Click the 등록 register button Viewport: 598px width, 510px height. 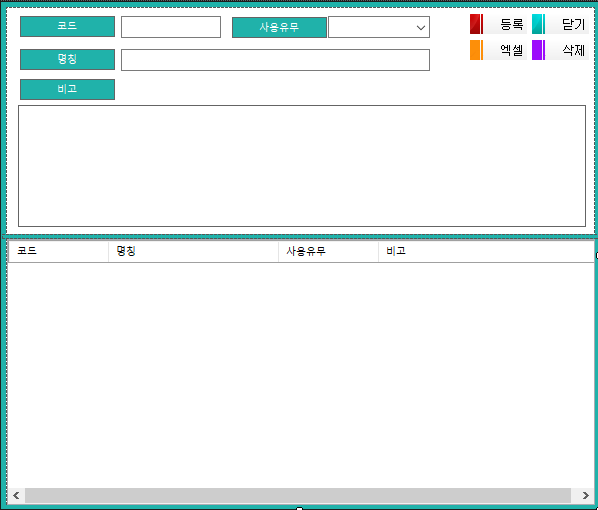pyautogui.click(x=498, y=24)
